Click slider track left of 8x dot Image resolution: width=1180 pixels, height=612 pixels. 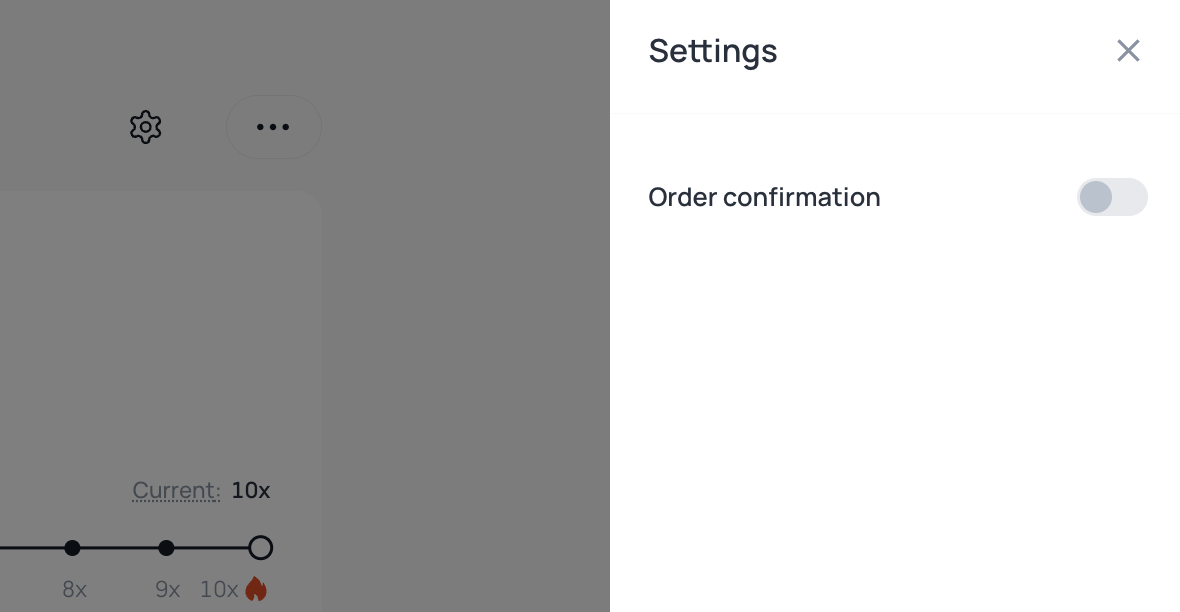click(32, 548)
